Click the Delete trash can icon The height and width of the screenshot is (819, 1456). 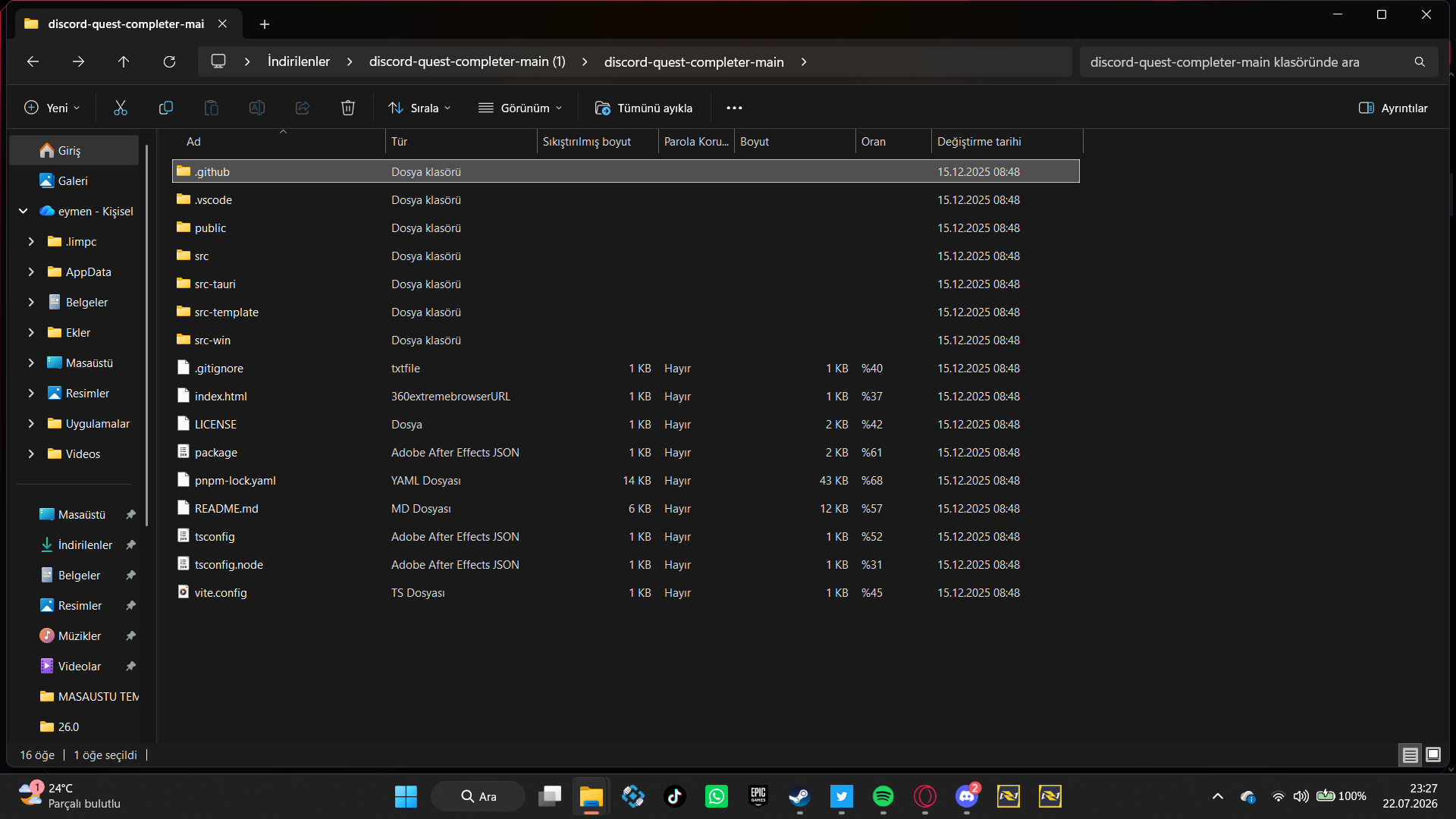click(348, 108)
